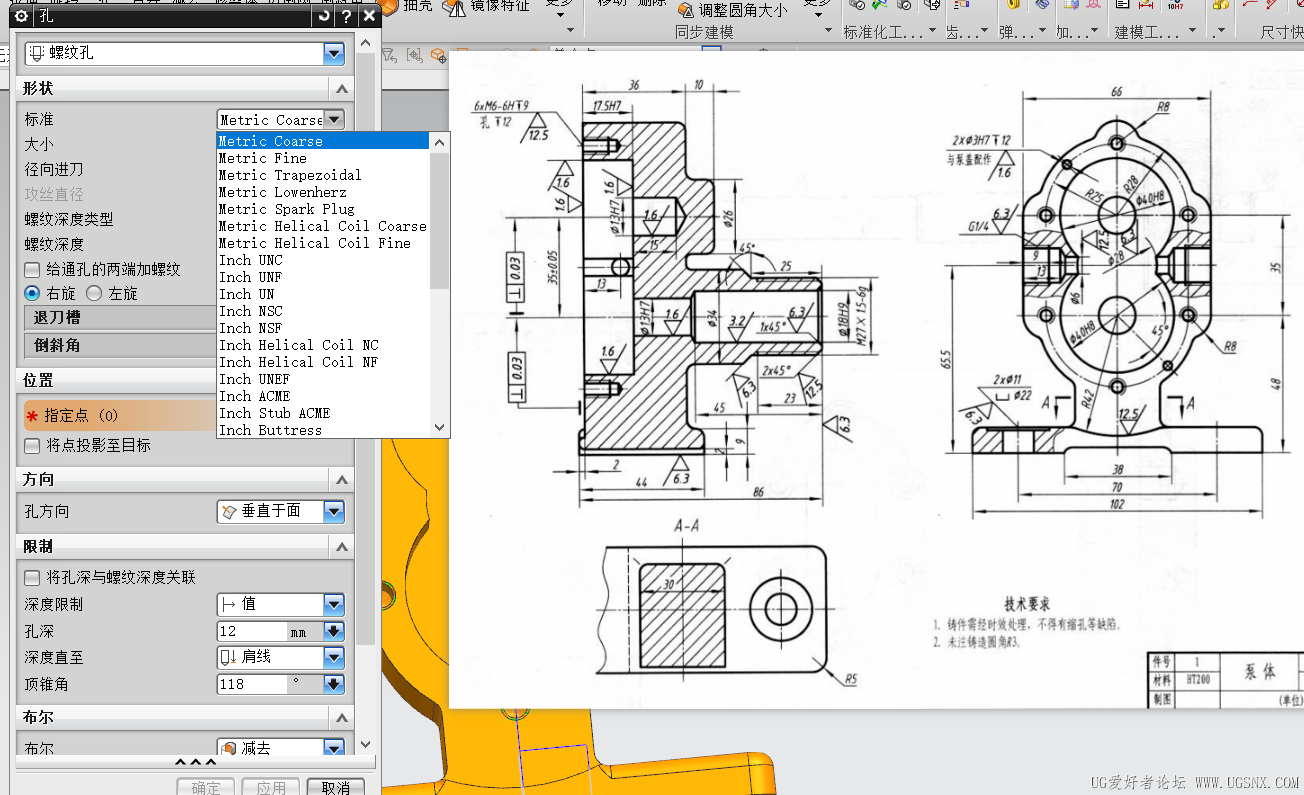Open the Depth Limit (值) dropdown

[x=334, y=604]
